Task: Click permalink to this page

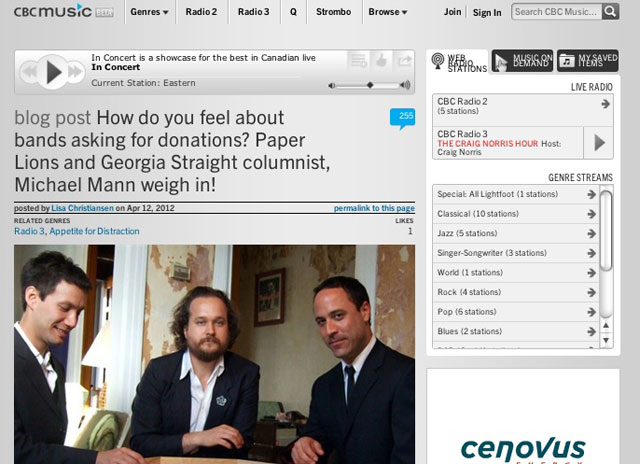Action: [x=374, y=208]
